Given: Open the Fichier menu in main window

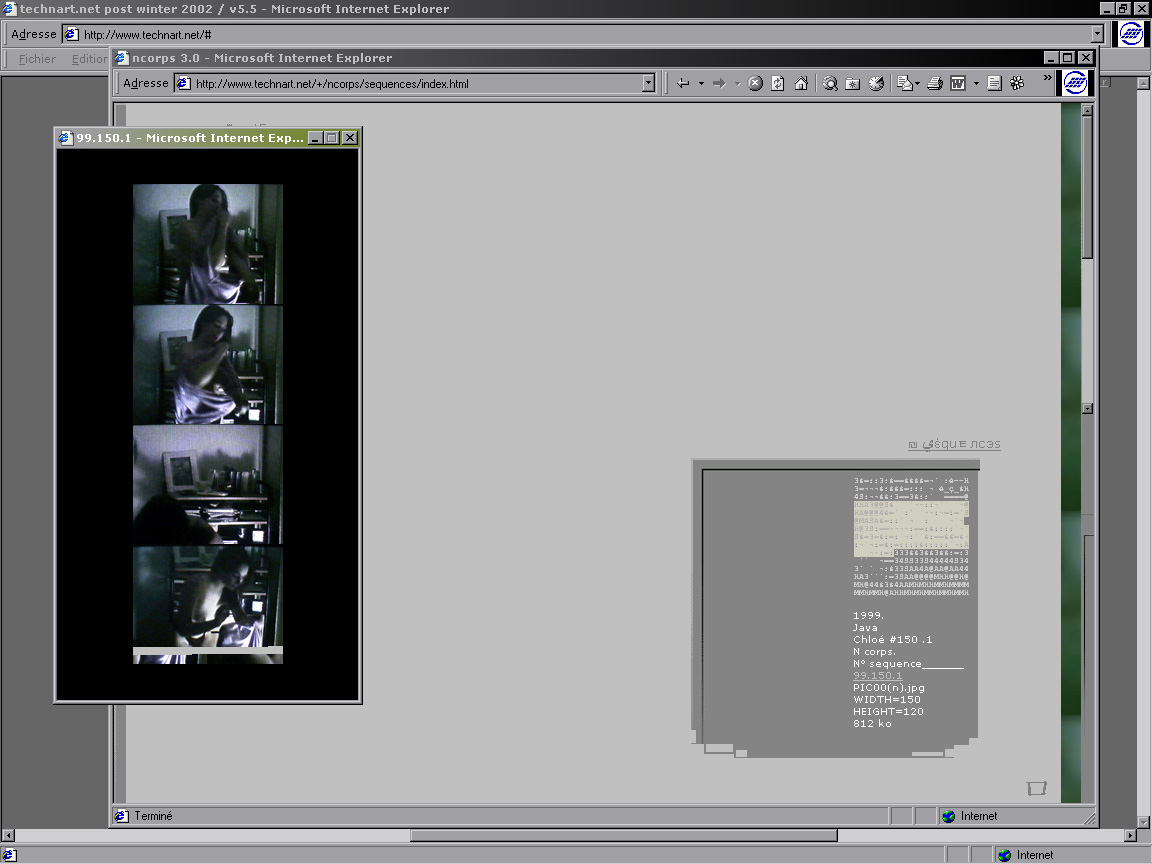Looking at the screenshot, I should click(37, 59).
